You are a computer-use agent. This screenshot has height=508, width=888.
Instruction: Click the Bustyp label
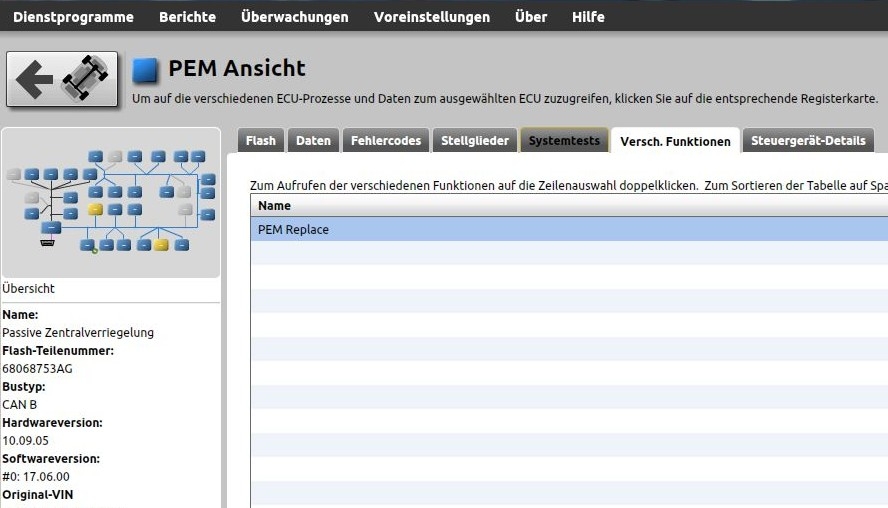[x=24, y=387]
